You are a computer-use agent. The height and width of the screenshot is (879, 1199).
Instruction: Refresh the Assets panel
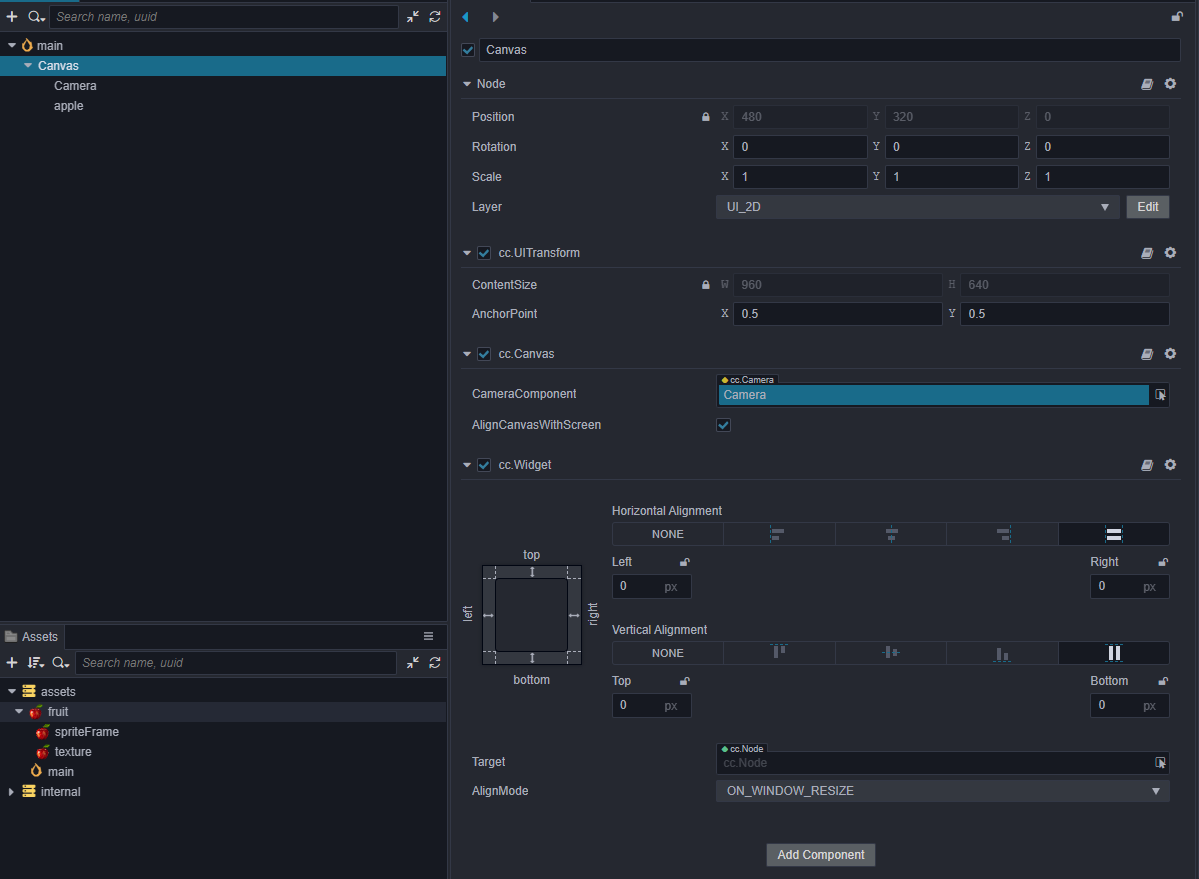click(x=435, y=663)
